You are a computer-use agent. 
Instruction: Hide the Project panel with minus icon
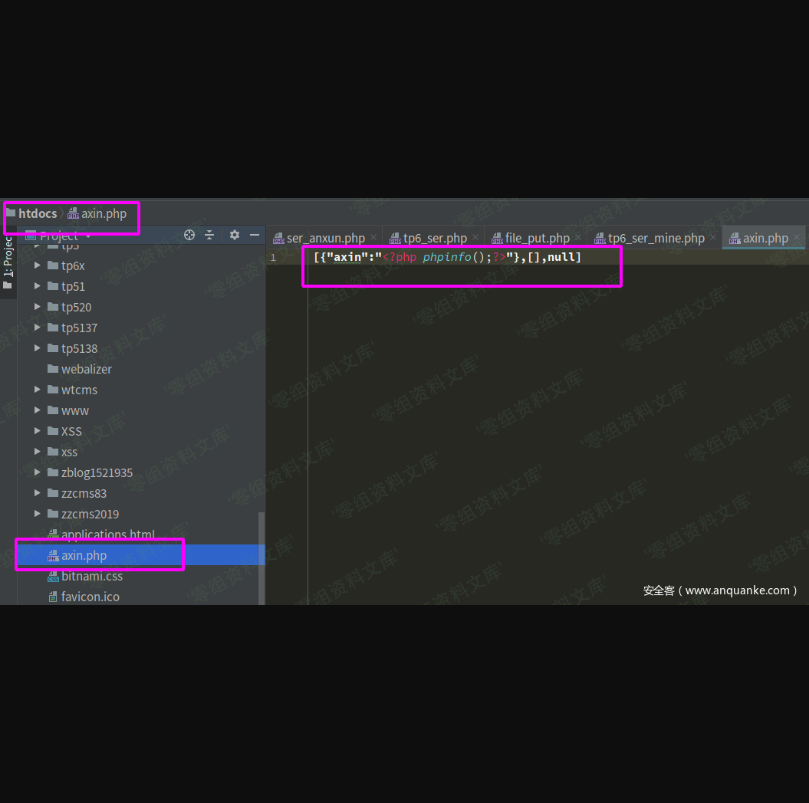point(254,235)
